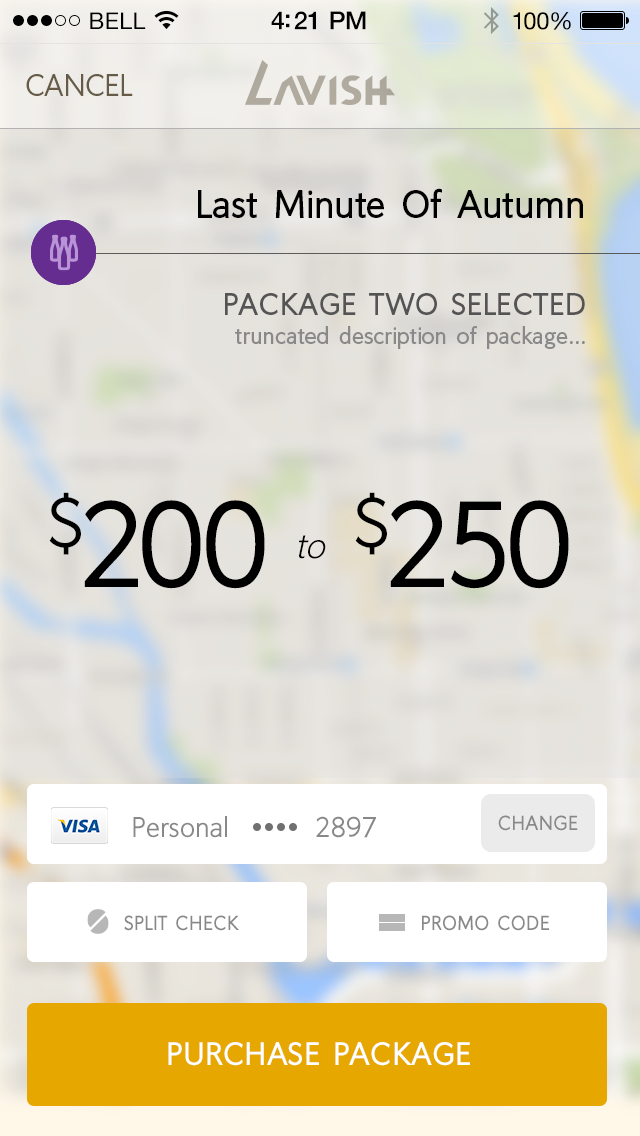Image resolution: width=640 pixels, height=1136 pixels.
Task: Click the Visa card logo
Action: [79, 826]
